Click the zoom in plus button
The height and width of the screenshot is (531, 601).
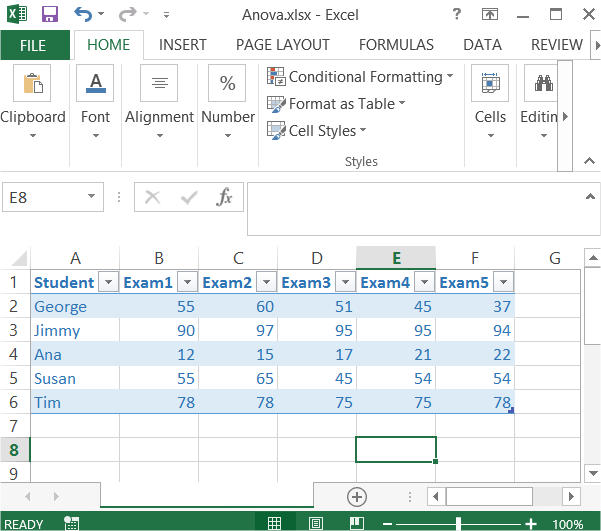[x=531, y=524]
